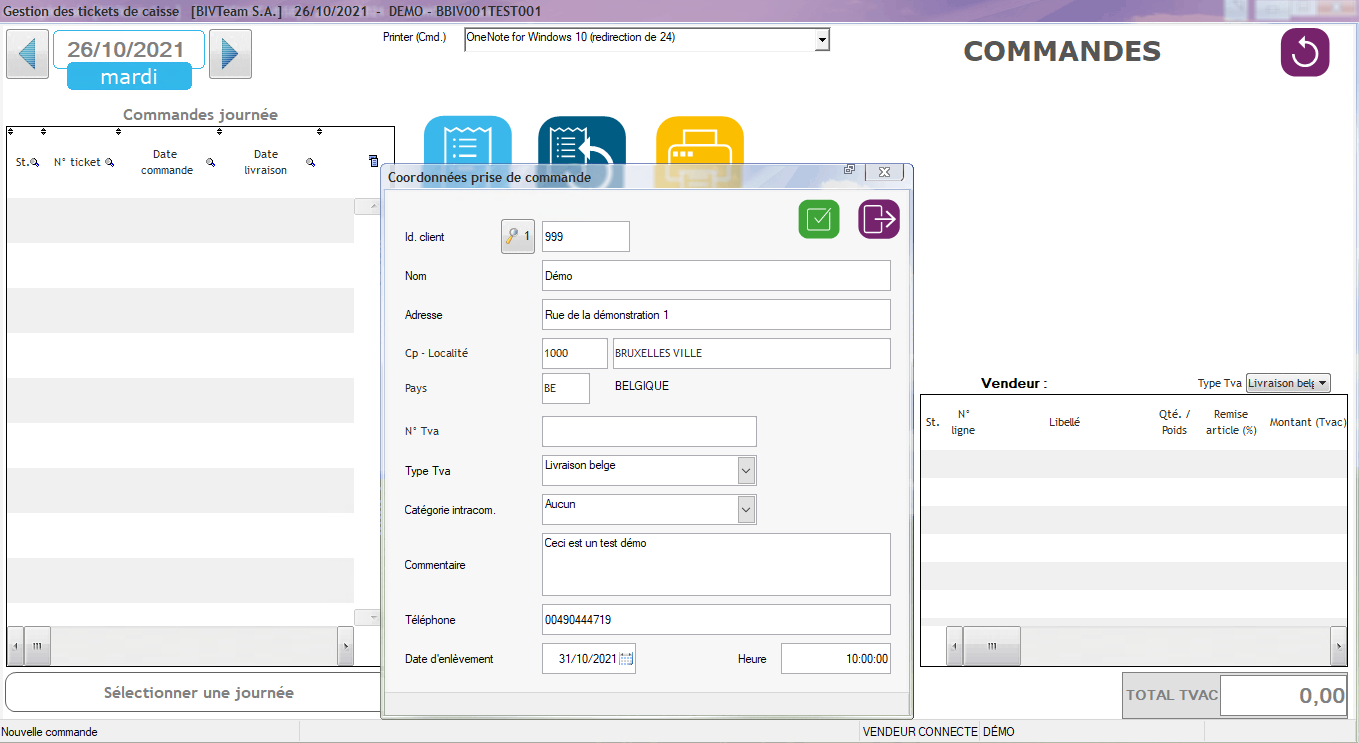
Task: Click the Heure time field
Action: point(835,659)
